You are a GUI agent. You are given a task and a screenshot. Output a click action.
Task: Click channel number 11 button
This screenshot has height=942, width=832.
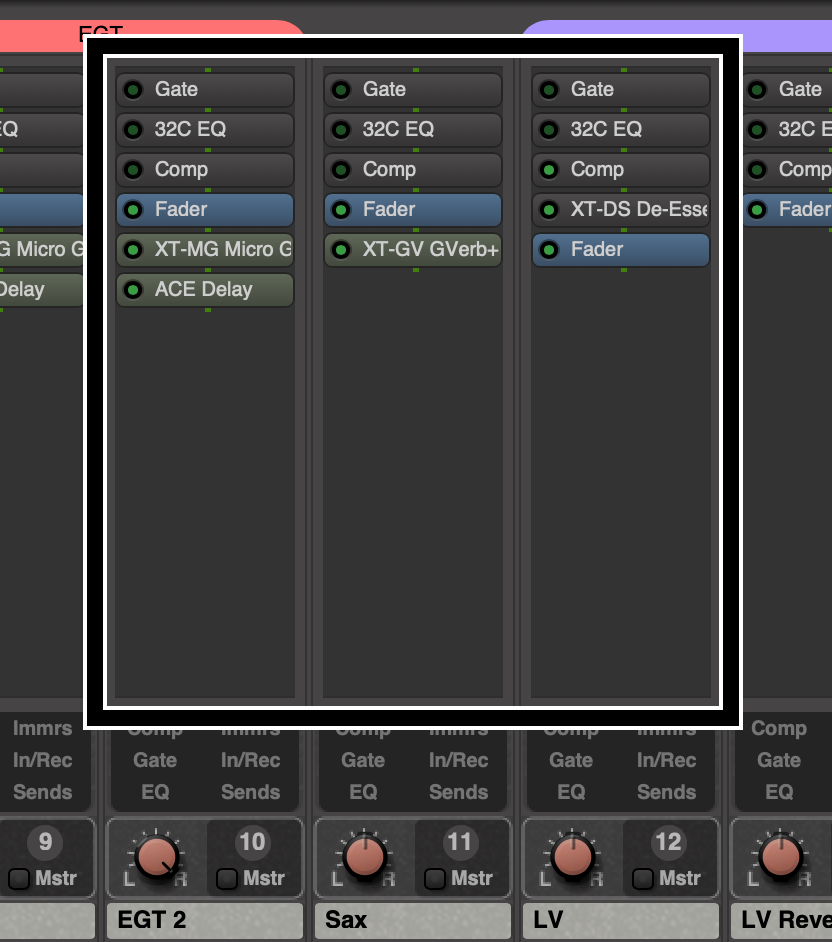460,842
